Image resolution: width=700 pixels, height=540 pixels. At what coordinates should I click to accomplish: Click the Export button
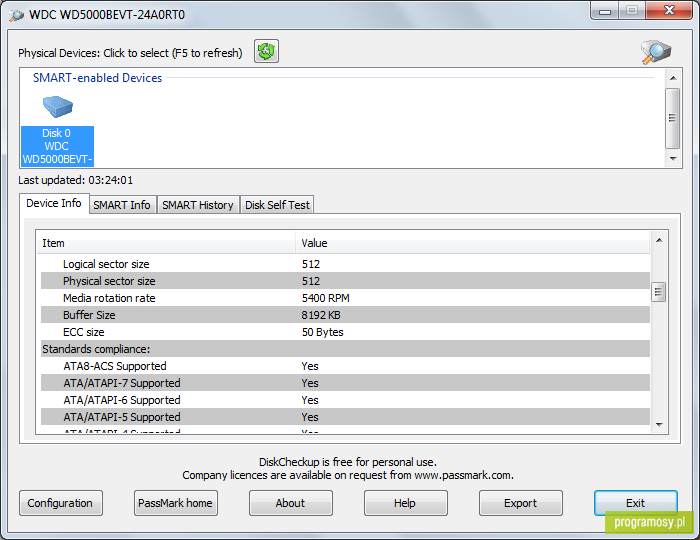pos(521,503)
